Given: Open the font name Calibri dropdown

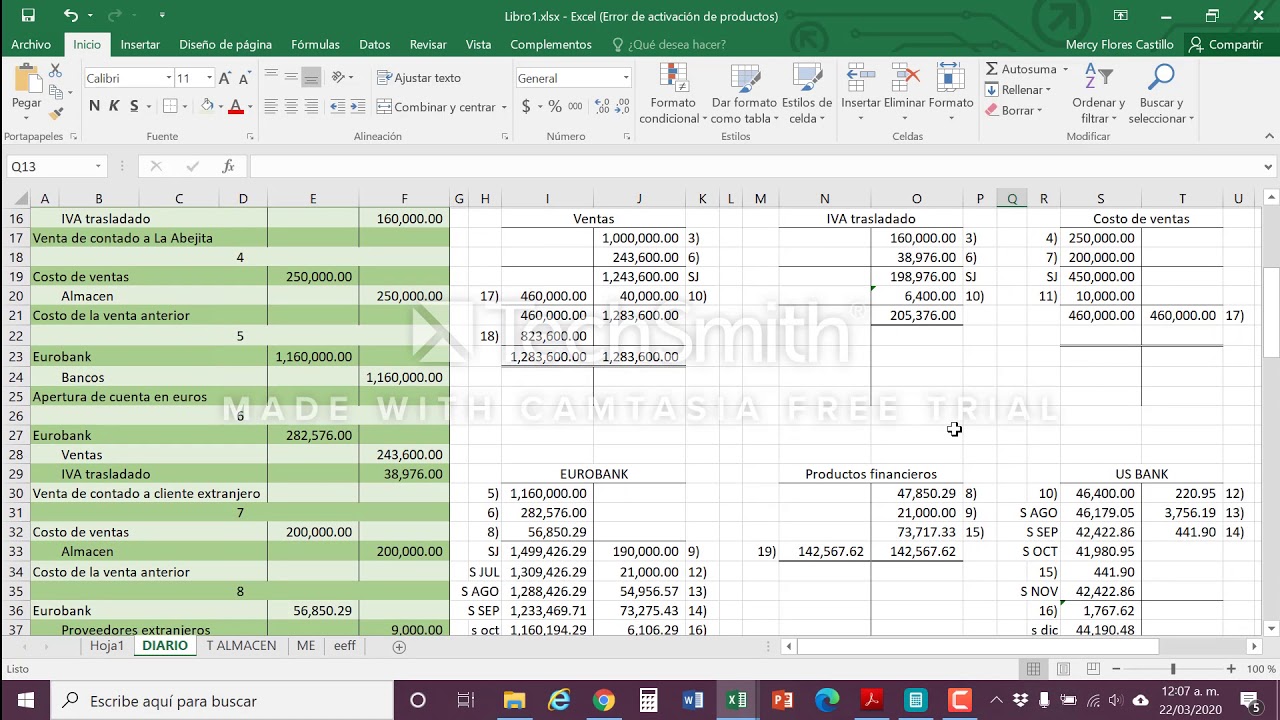Looking at the screenshot, I should coord(168,78).
